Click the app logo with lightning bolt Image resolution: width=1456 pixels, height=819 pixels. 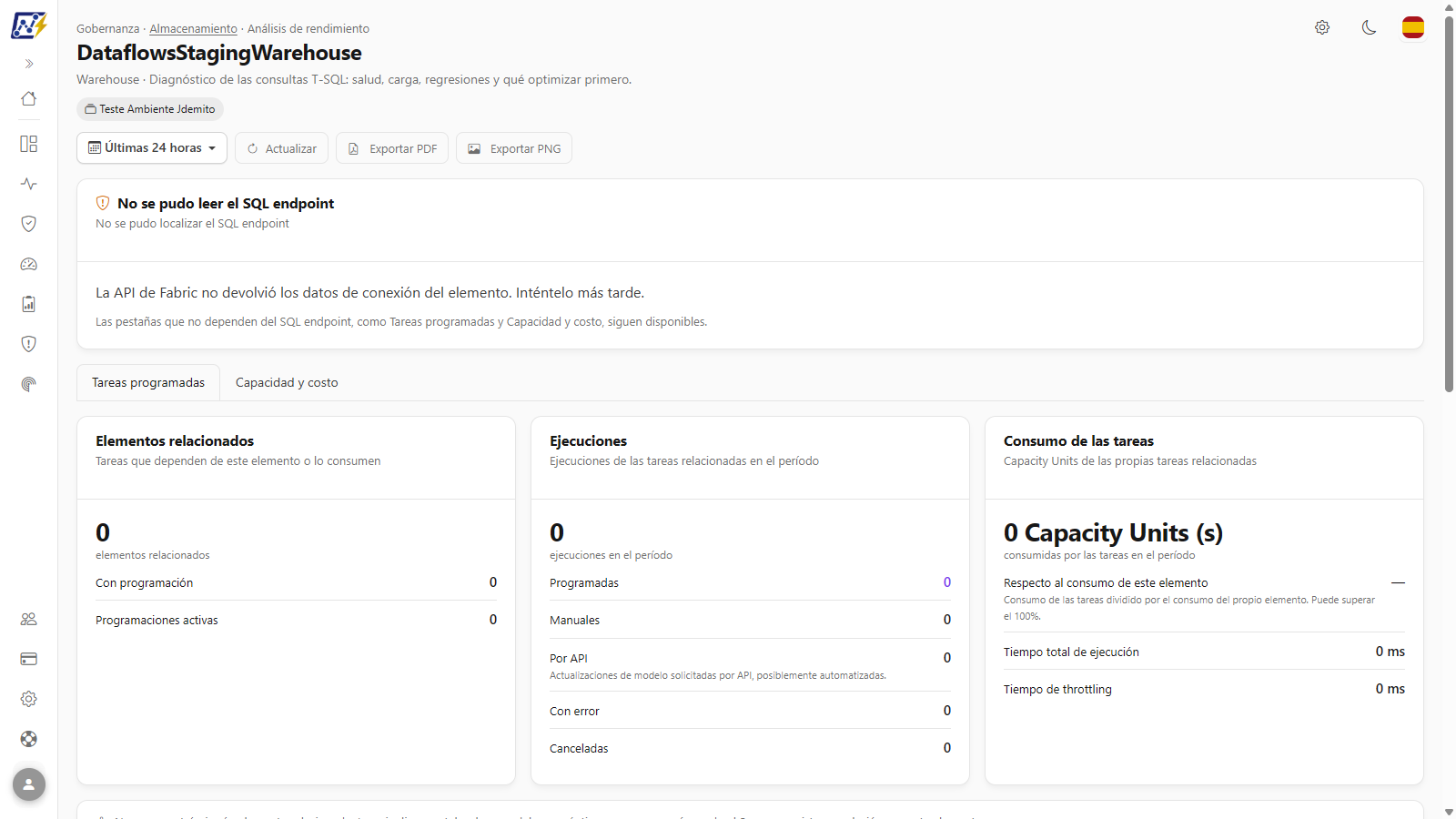click(x=28, y=25)
